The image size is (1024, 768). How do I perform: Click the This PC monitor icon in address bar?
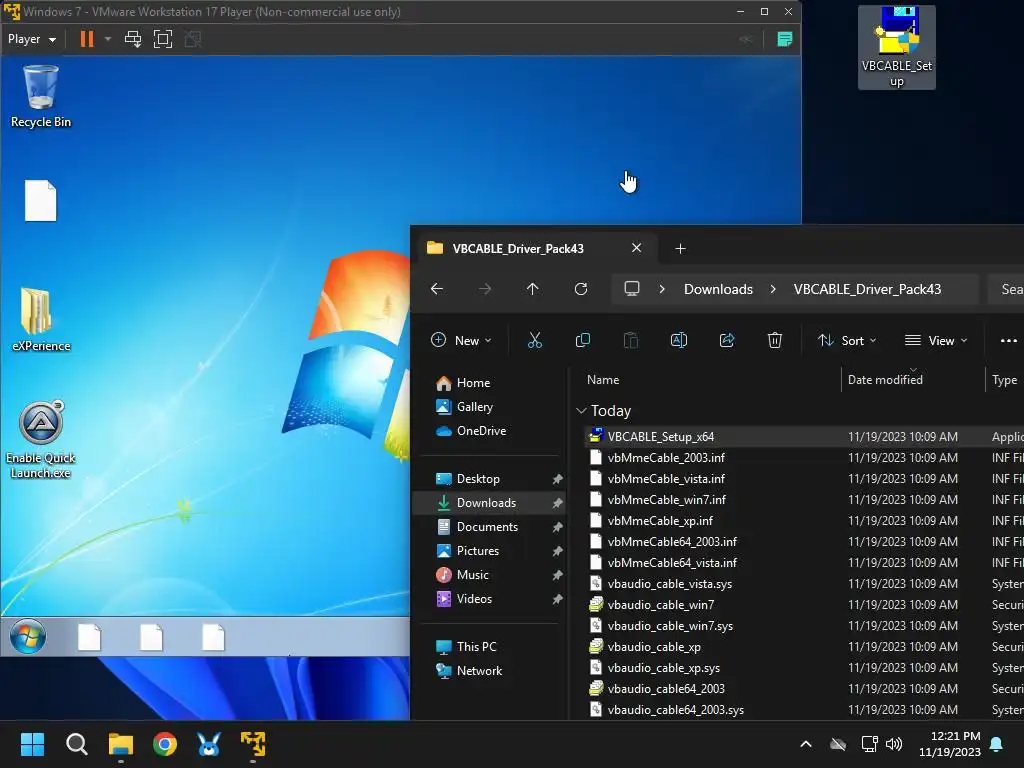pos(632,289)
